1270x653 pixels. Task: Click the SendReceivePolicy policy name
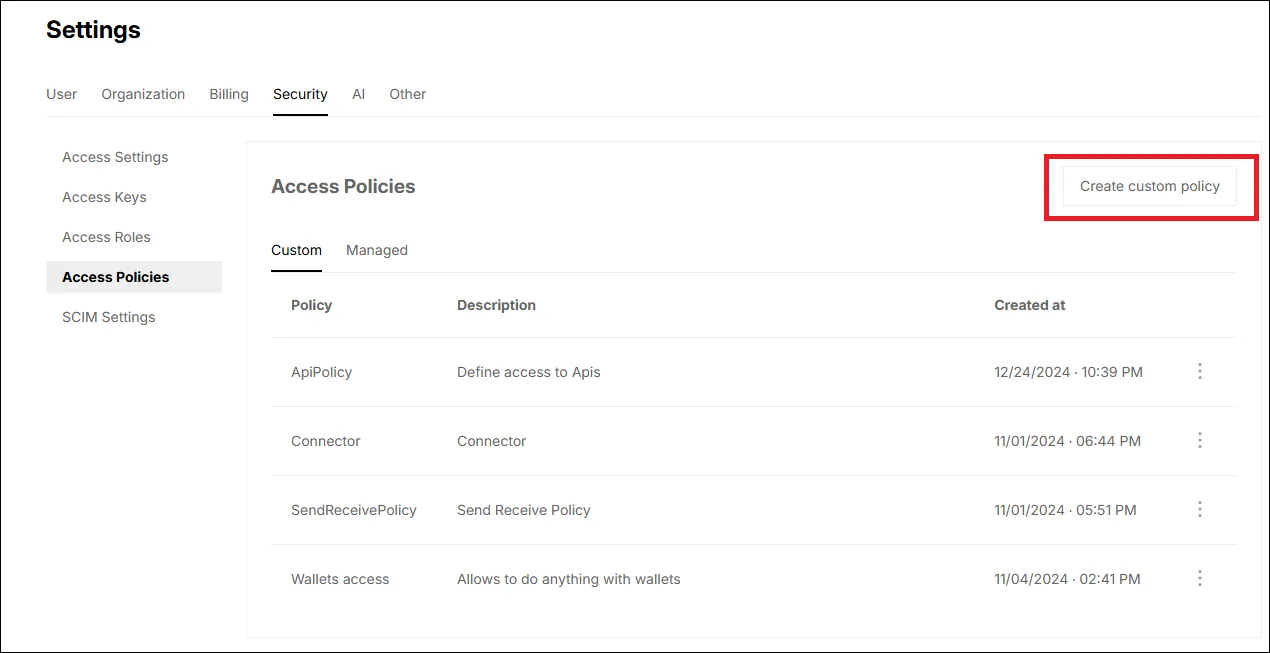(x=353, y=510)
